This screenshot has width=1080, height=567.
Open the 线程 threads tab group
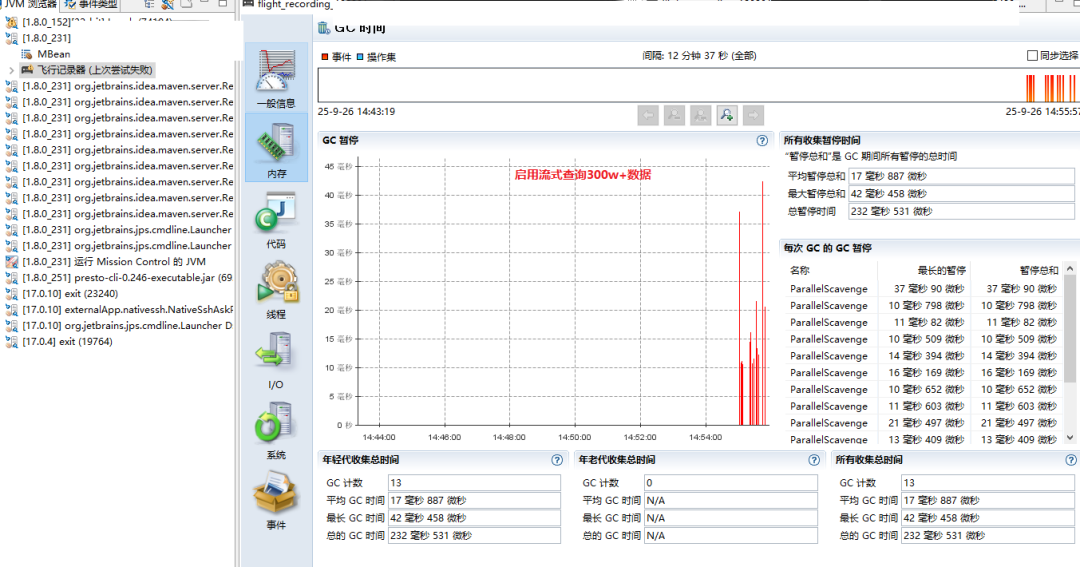tap(276, 288)
